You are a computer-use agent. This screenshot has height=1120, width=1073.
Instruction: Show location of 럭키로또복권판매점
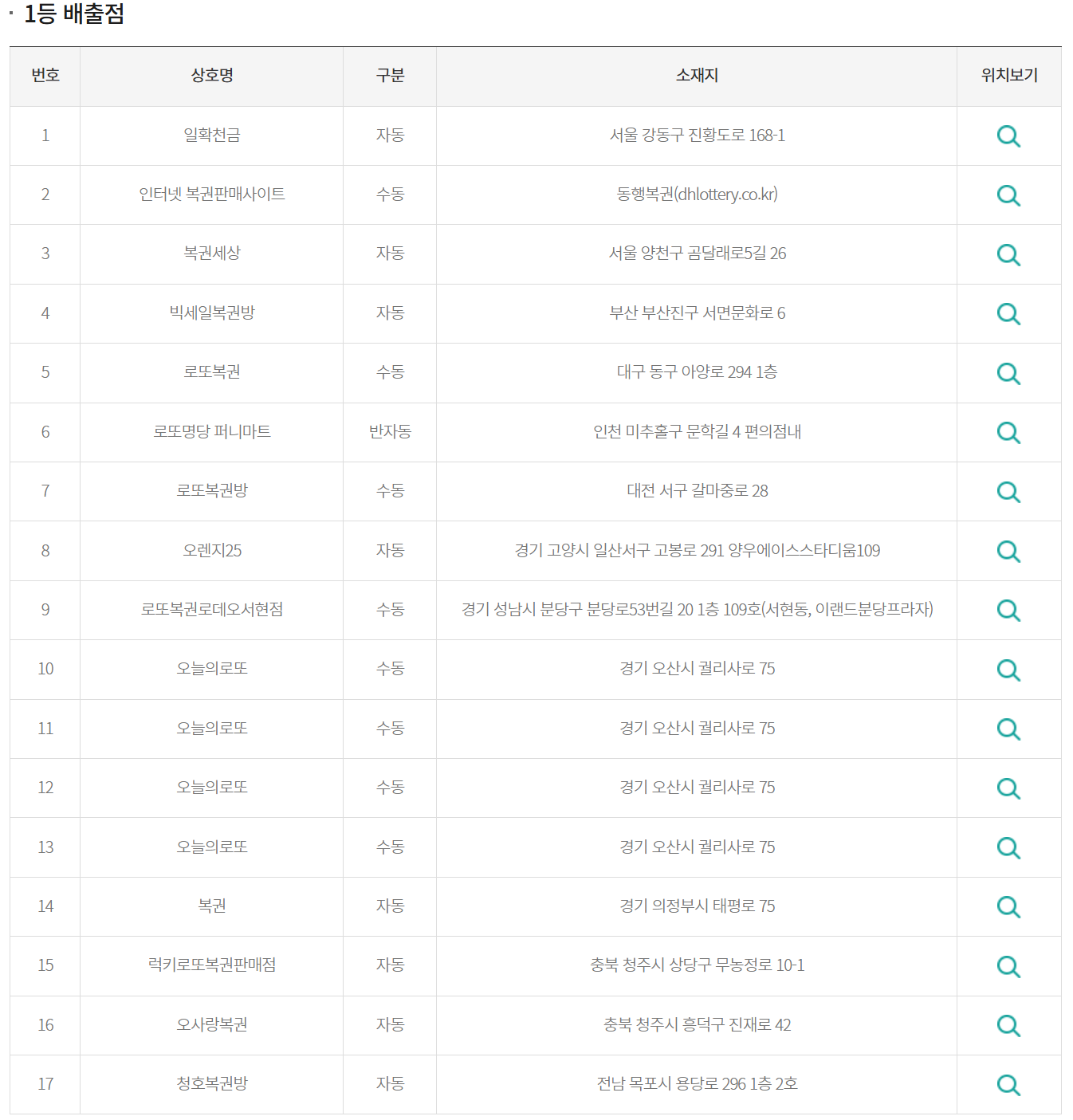(1008, 965)
